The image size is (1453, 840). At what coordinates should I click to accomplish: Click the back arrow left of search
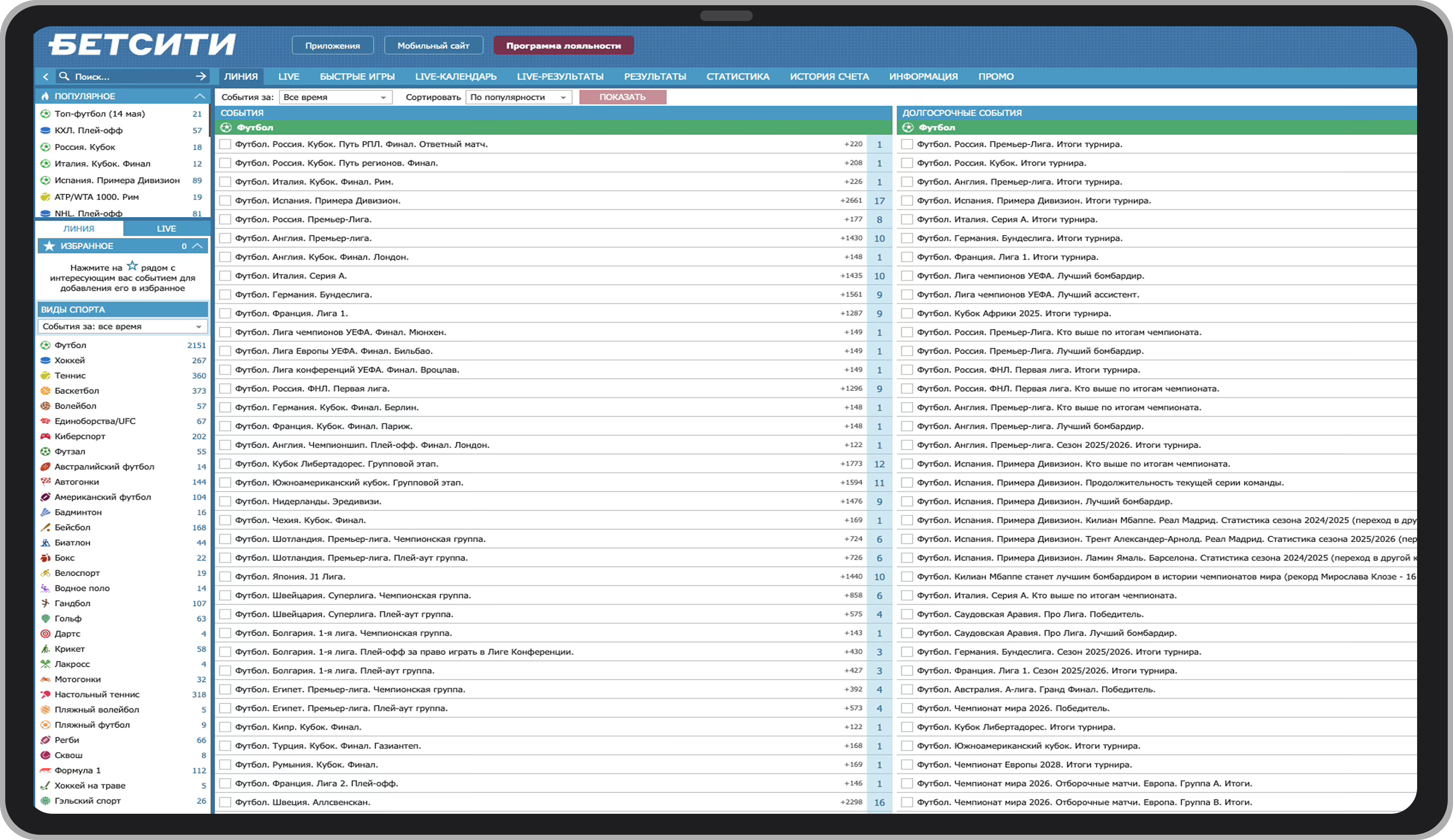[46, 76]
